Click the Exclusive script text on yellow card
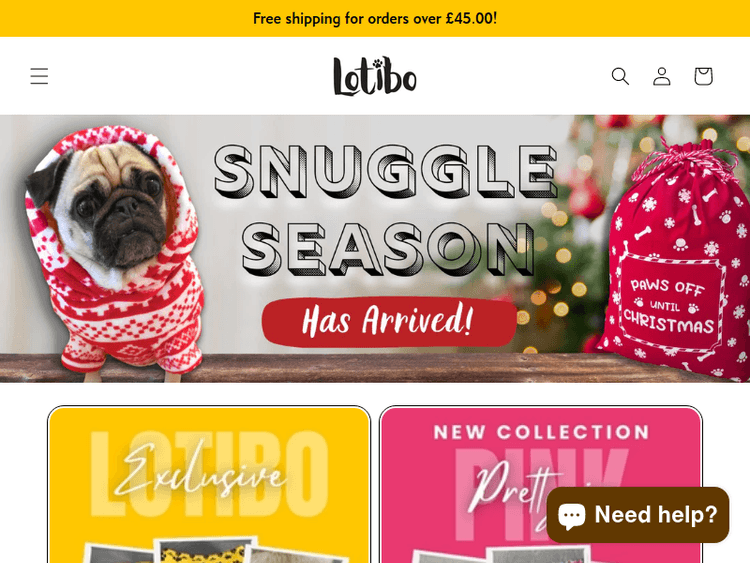750x563 pixels. 200,472
